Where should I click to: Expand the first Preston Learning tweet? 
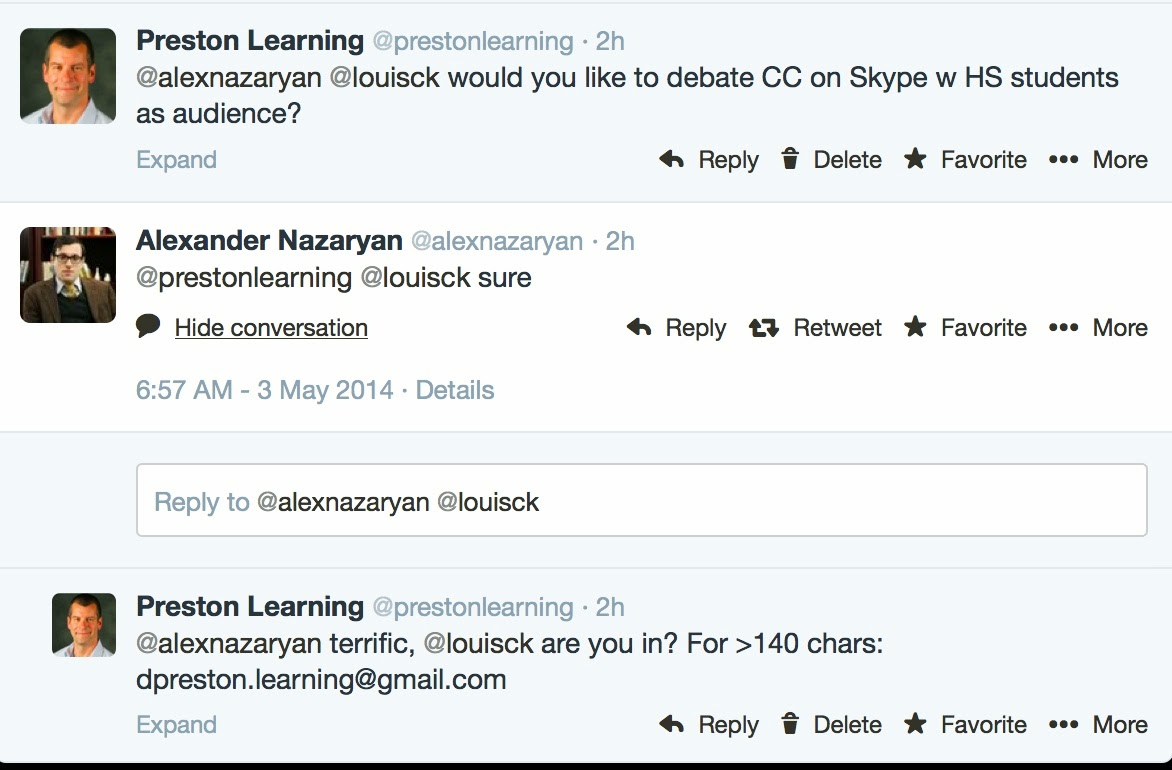coord(176,159)
